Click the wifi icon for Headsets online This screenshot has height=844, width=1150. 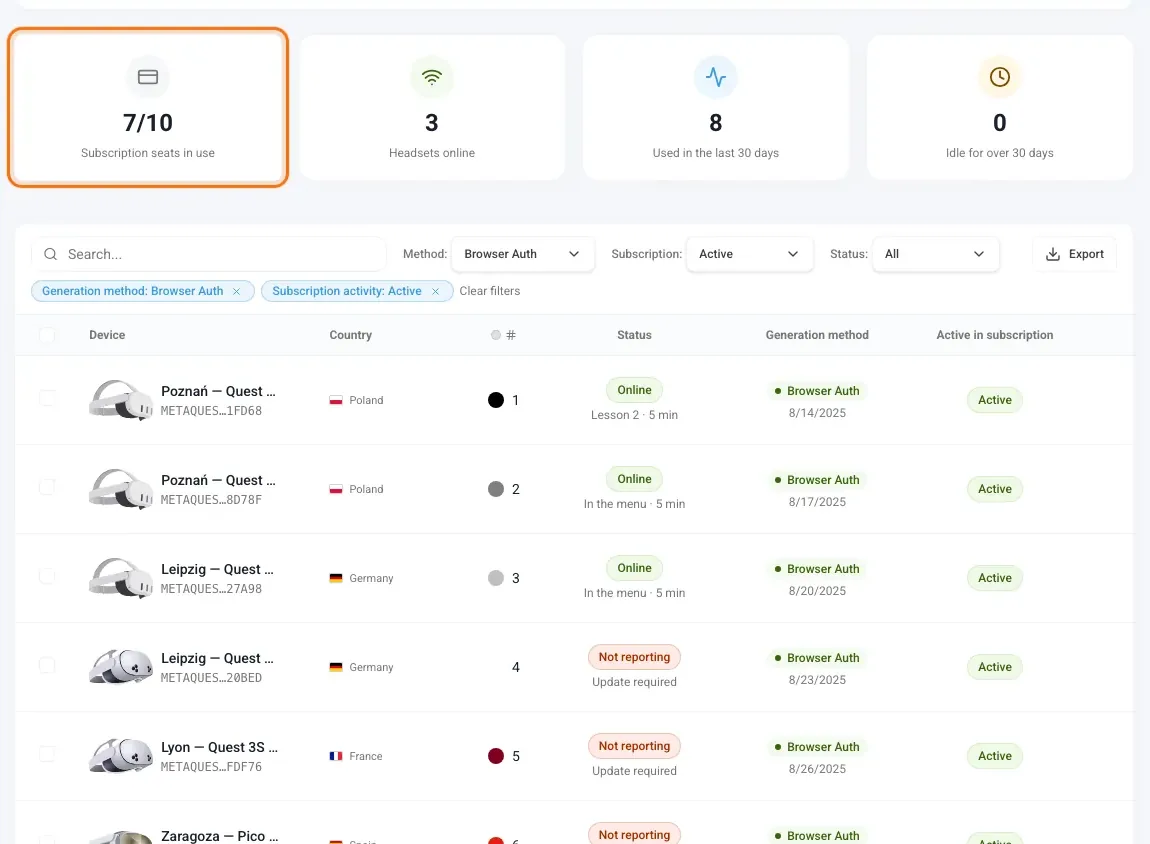coord(432,77)
